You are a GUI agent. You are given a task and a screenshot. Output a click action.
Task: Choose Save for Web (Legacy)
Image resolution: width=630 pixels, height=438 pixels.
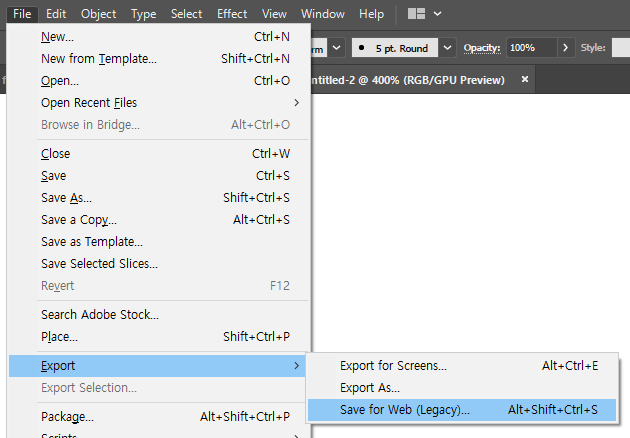[x=405, y=409]
